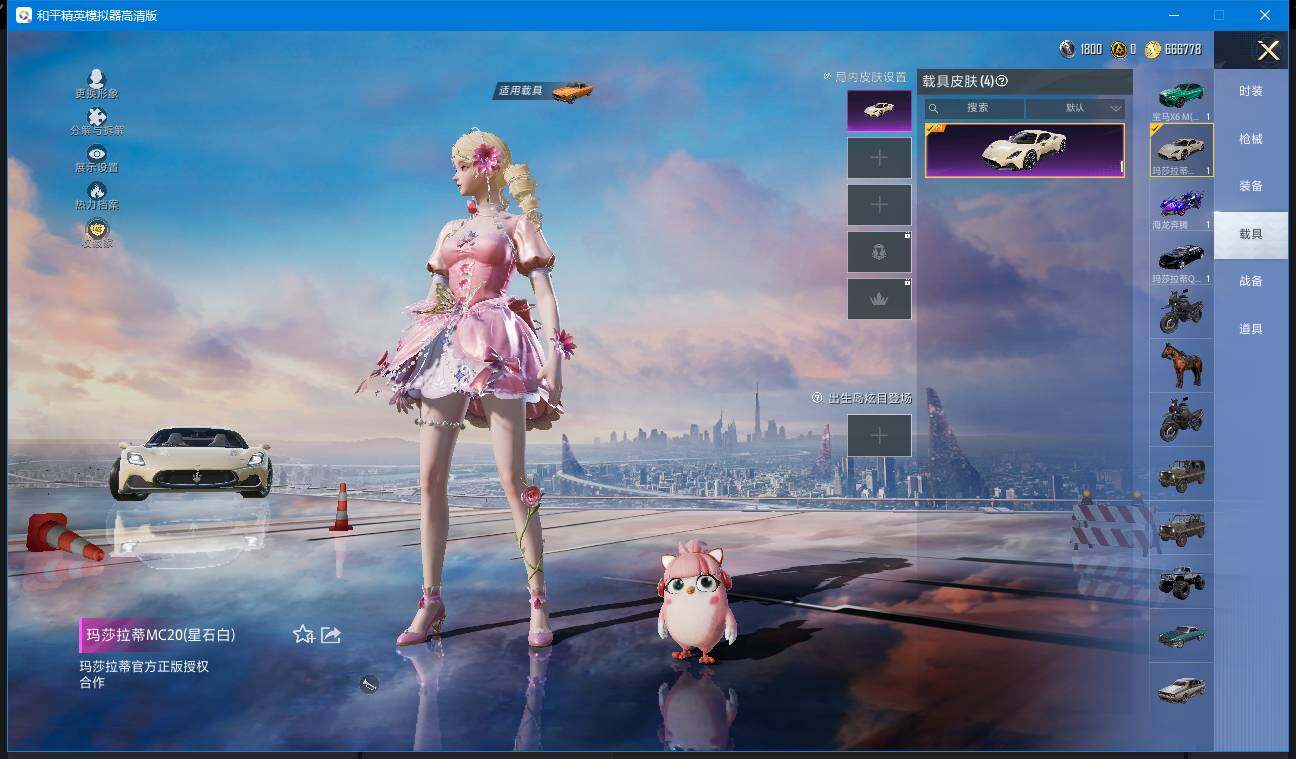The width and height of the screenshot is (1296, 759).
Task: Select the 海龙奔腾 purple vehicle
Action: tap(1181, 204)
